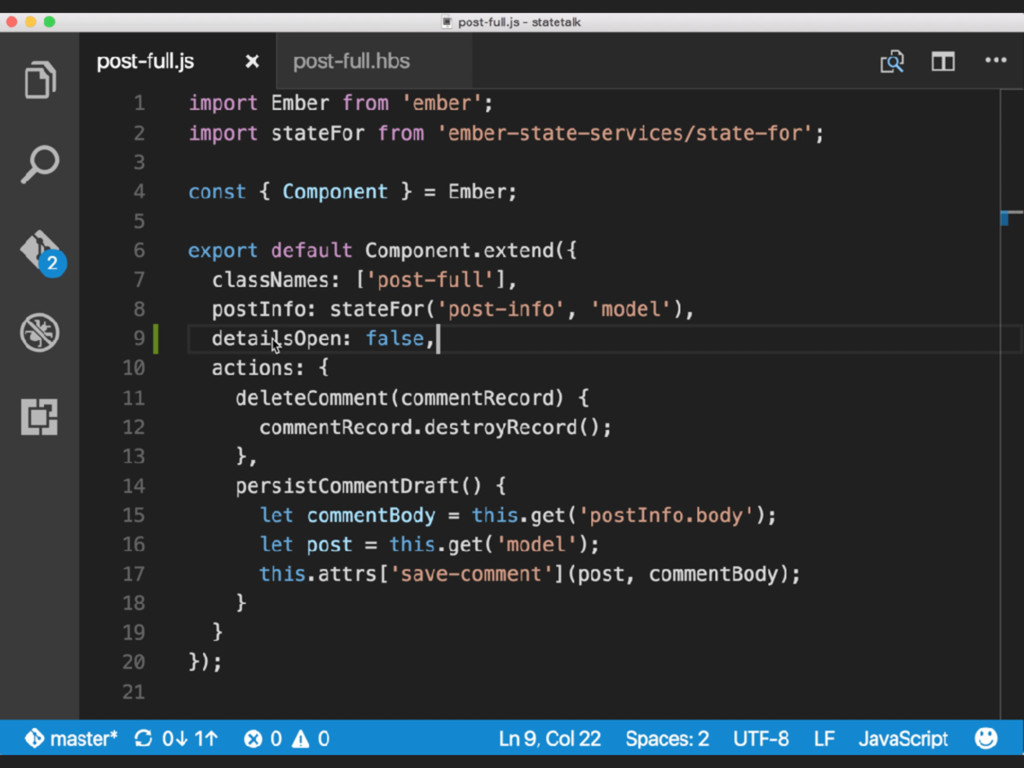Click 'save-comment' string on line 17
Viewport: 1024px width, 768px height.
[x=471, y=574]
